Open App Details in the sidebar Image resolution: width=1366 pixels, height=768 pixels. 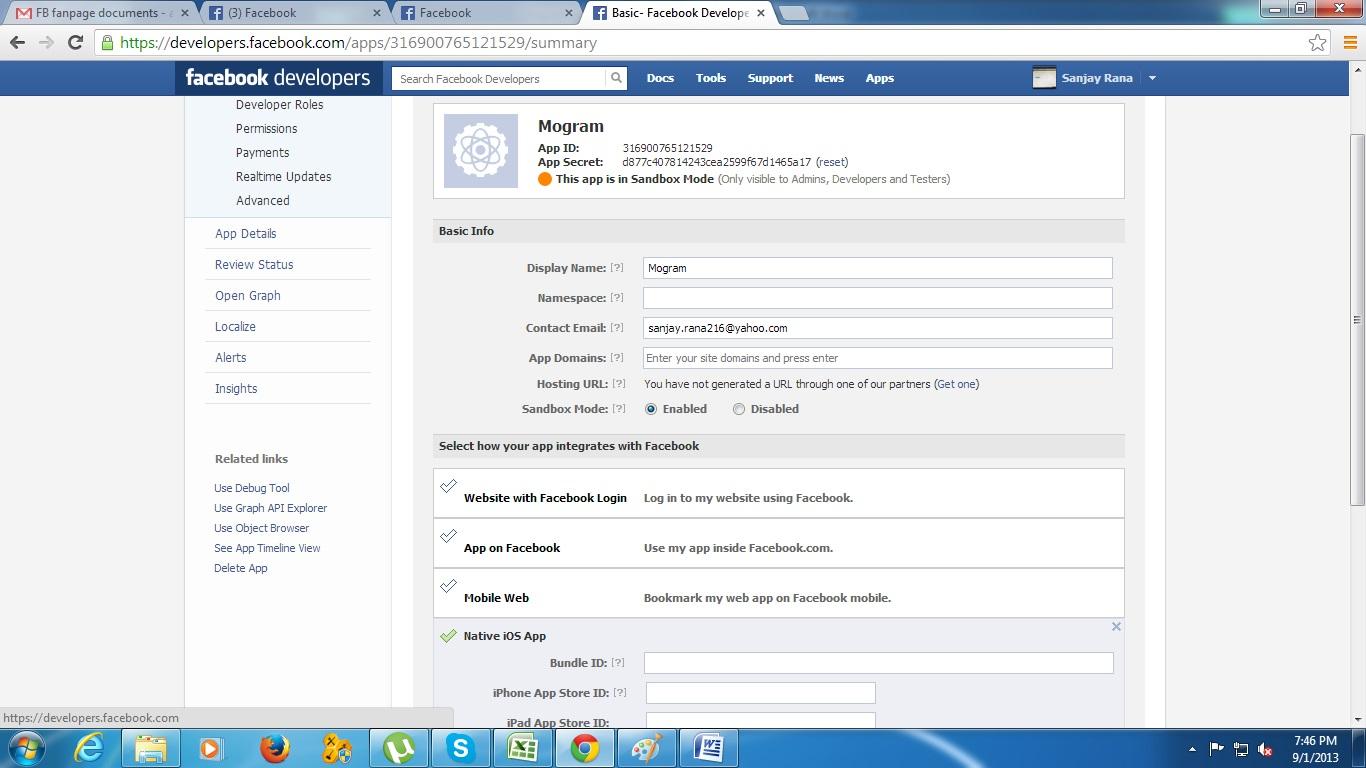pos(245,234)
